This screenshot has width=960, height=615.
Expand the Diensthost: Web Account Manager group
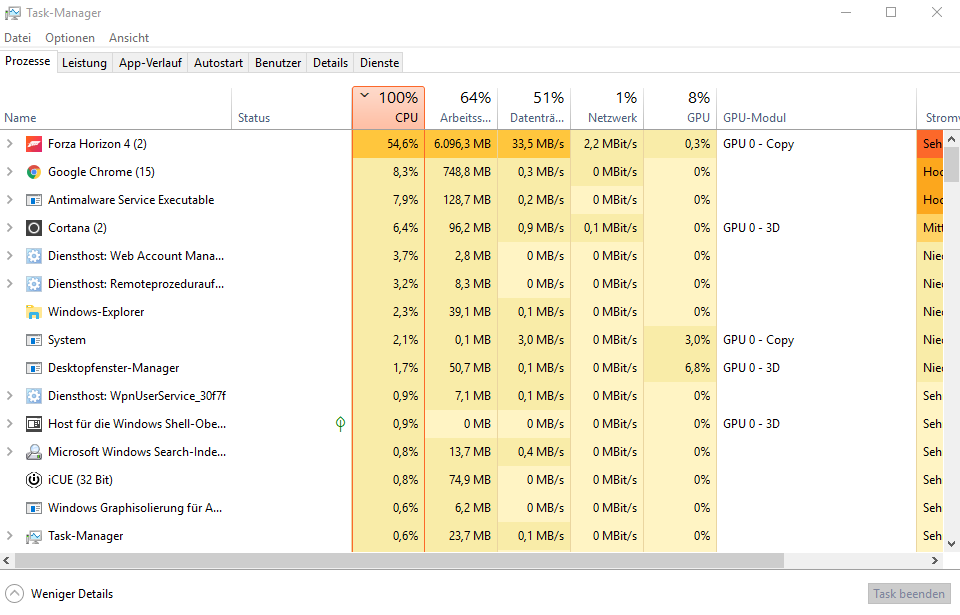[x=9, y=255]
